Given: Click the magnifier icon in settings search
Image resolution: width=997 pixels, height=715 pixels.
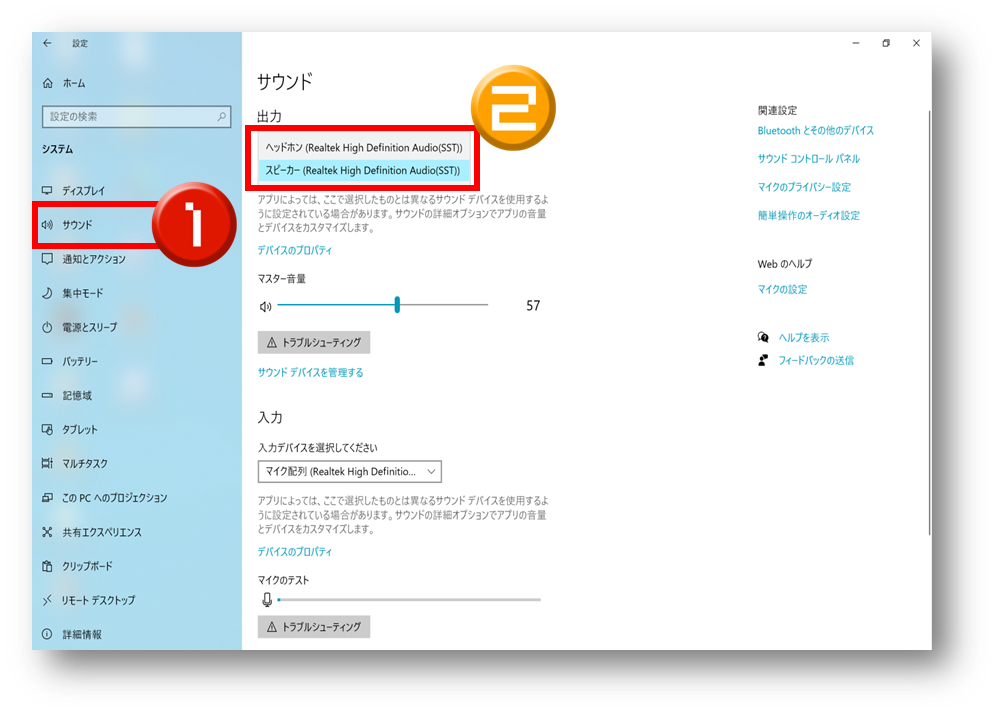Looking at the screenshot, I should coord(221,116).
